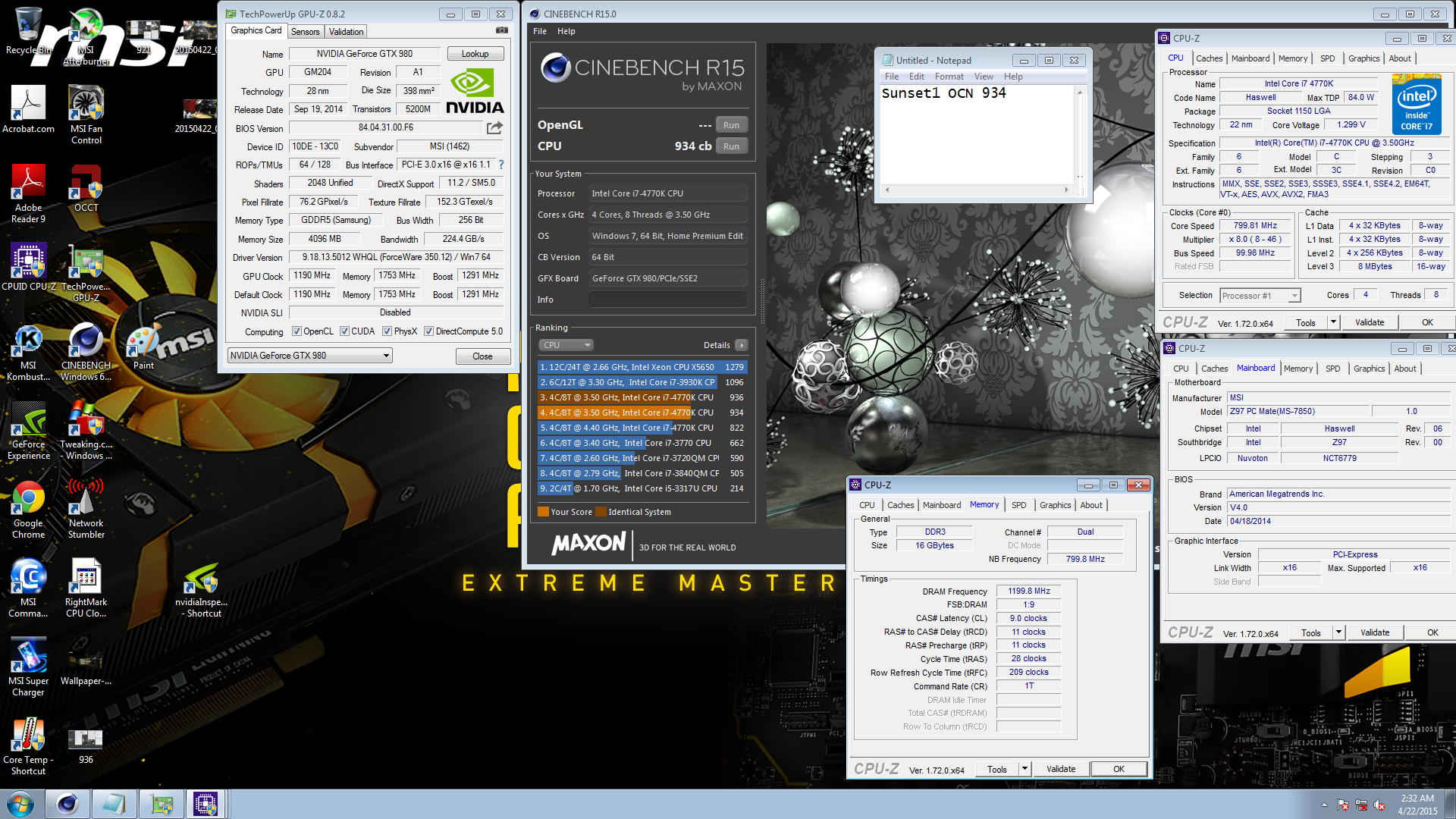1456x819 pixels.
Task: Launch Network Stumbler icon
Action: 86,510
